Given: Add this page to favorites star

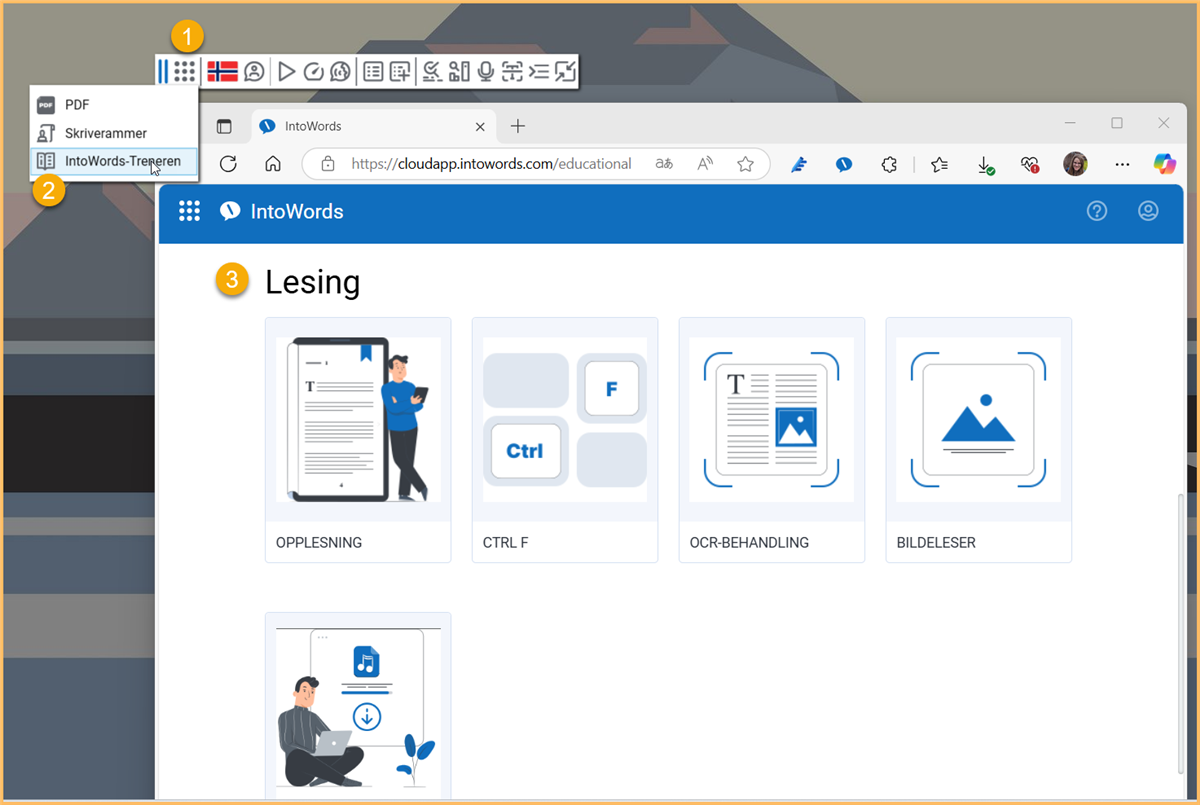Looking at the screenshot, I should (745, 164).
